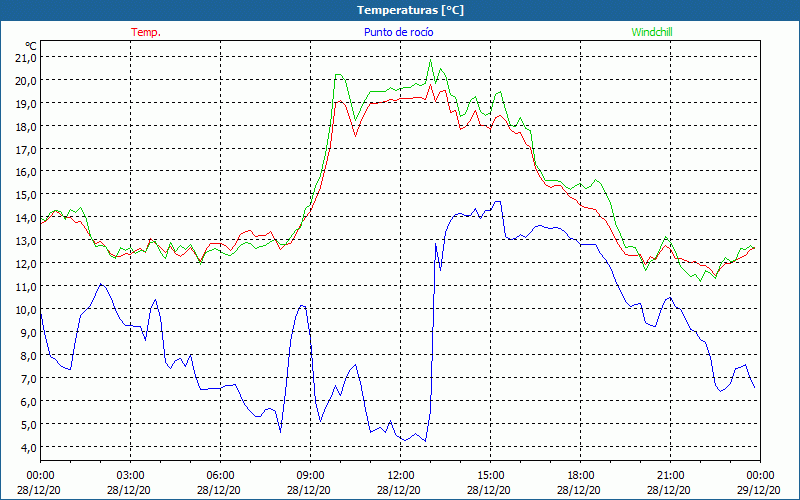800x500 pixels.
Task: Click the 16,0 y-axis value
Action: click(26, 171)
